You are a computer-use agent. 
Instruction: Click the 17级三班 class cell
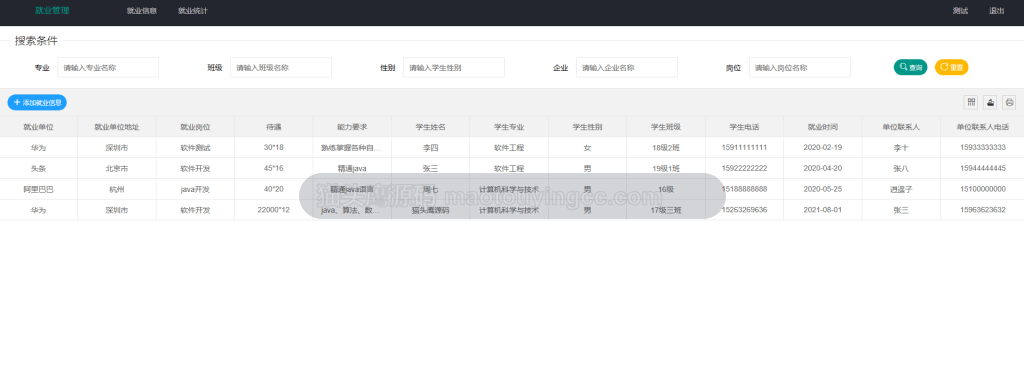(666, 210)
